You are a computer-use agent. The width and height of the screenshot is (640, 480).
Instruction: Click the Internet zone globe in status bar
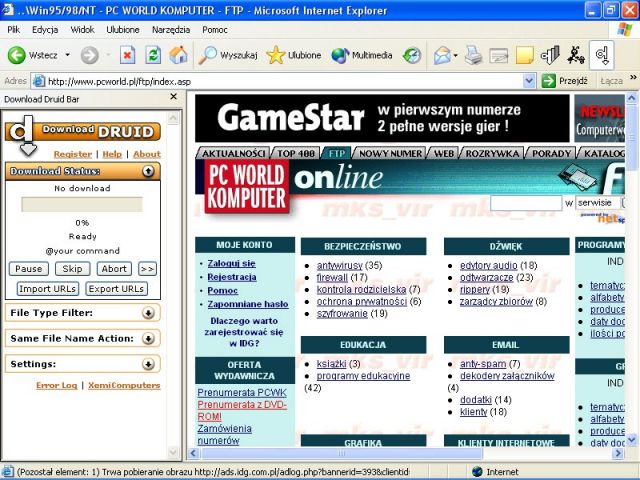(x=477, y=472)
